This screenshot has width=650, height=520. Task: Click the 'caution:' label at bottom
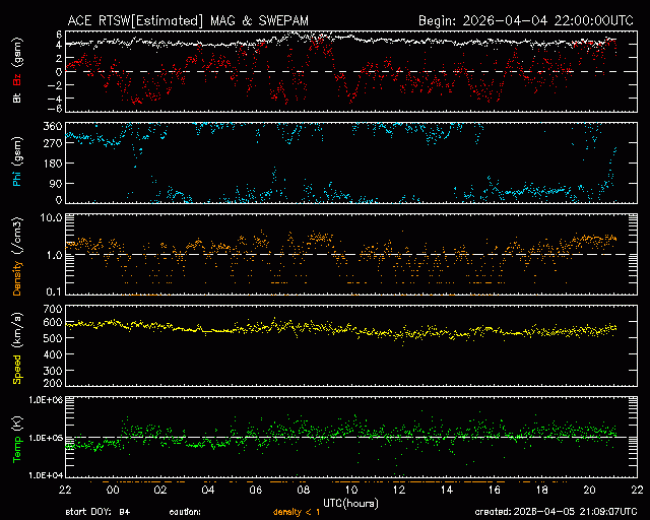(185, 513)
